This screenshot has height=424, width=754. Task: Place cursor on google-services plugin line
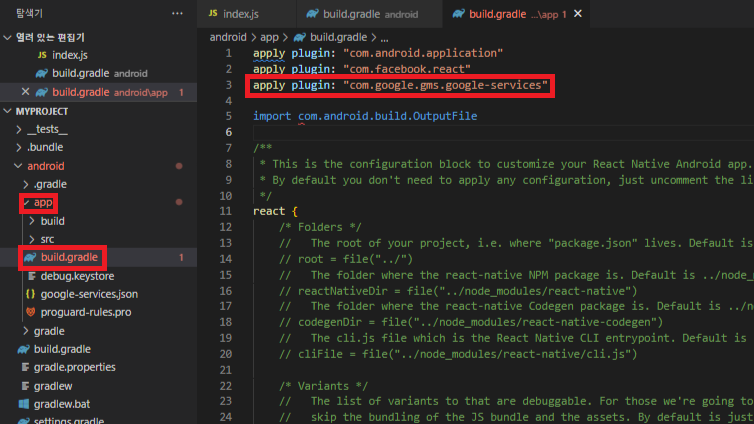(x=400, y=85)
